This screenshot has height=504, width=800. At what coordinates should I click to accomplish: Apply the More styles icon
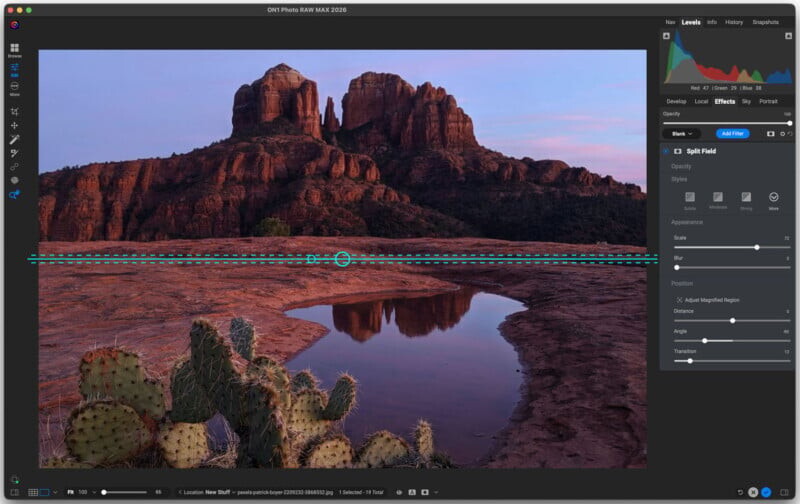[773, 198]
